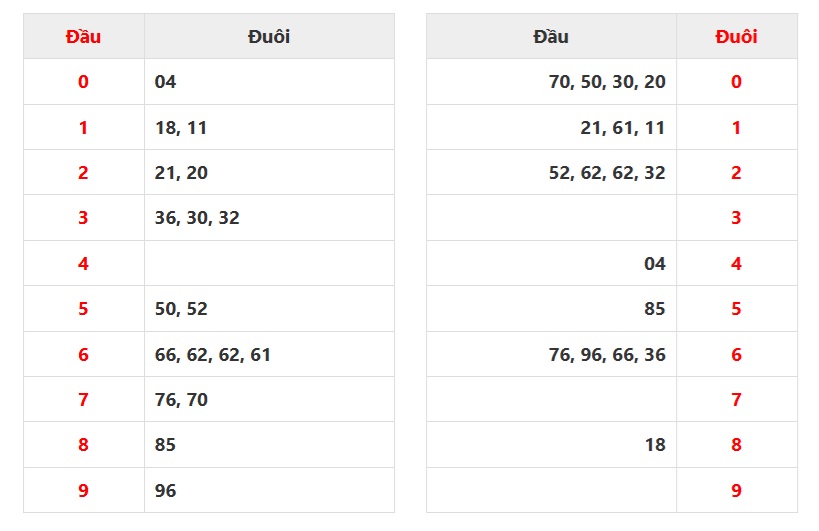Pick the cell with 50, 52
This screenshot has height=531, width=819.
181,308
